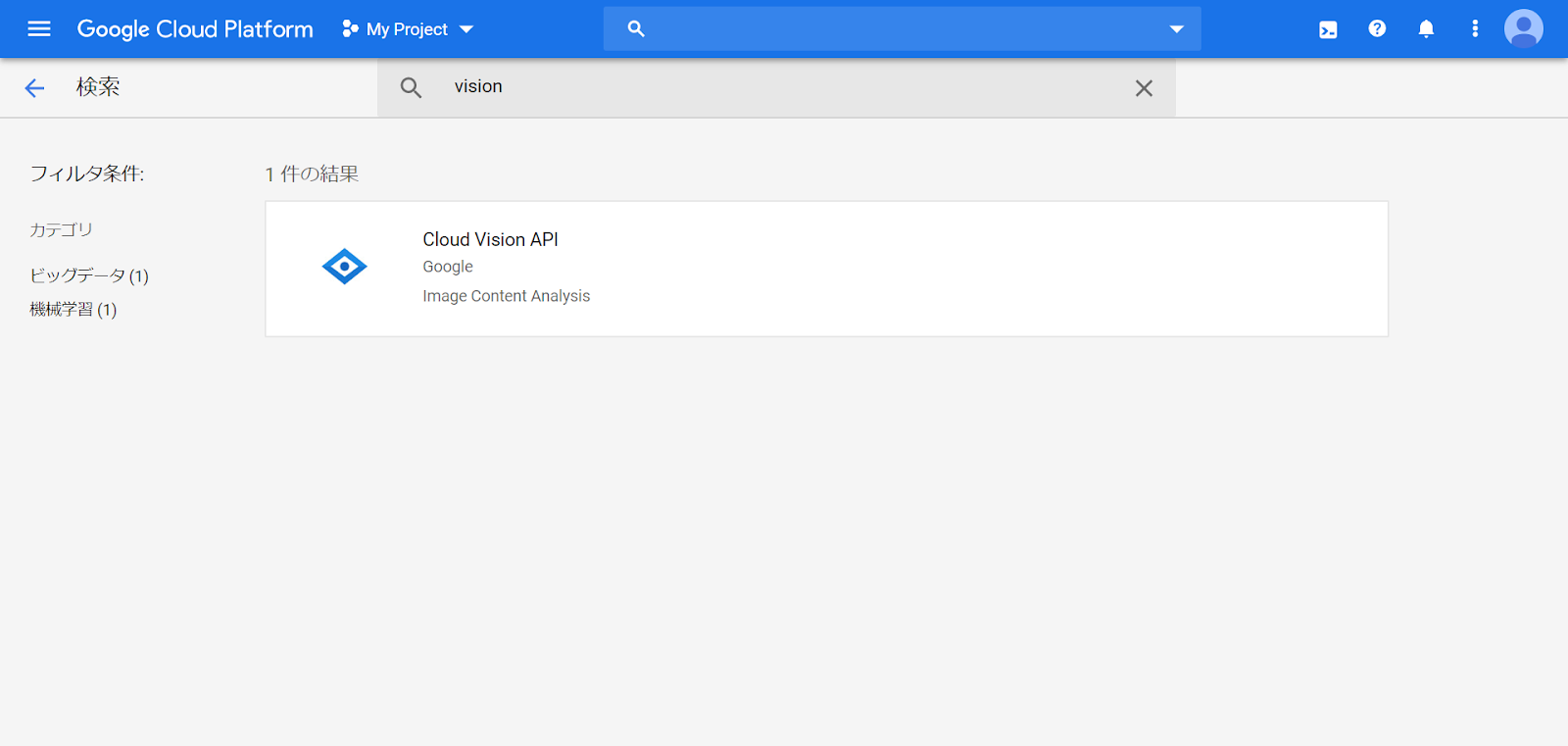Click the top bar search magnifier icon
The image size is (1568, 746).
pyautogui.click(x=636, y=29)
